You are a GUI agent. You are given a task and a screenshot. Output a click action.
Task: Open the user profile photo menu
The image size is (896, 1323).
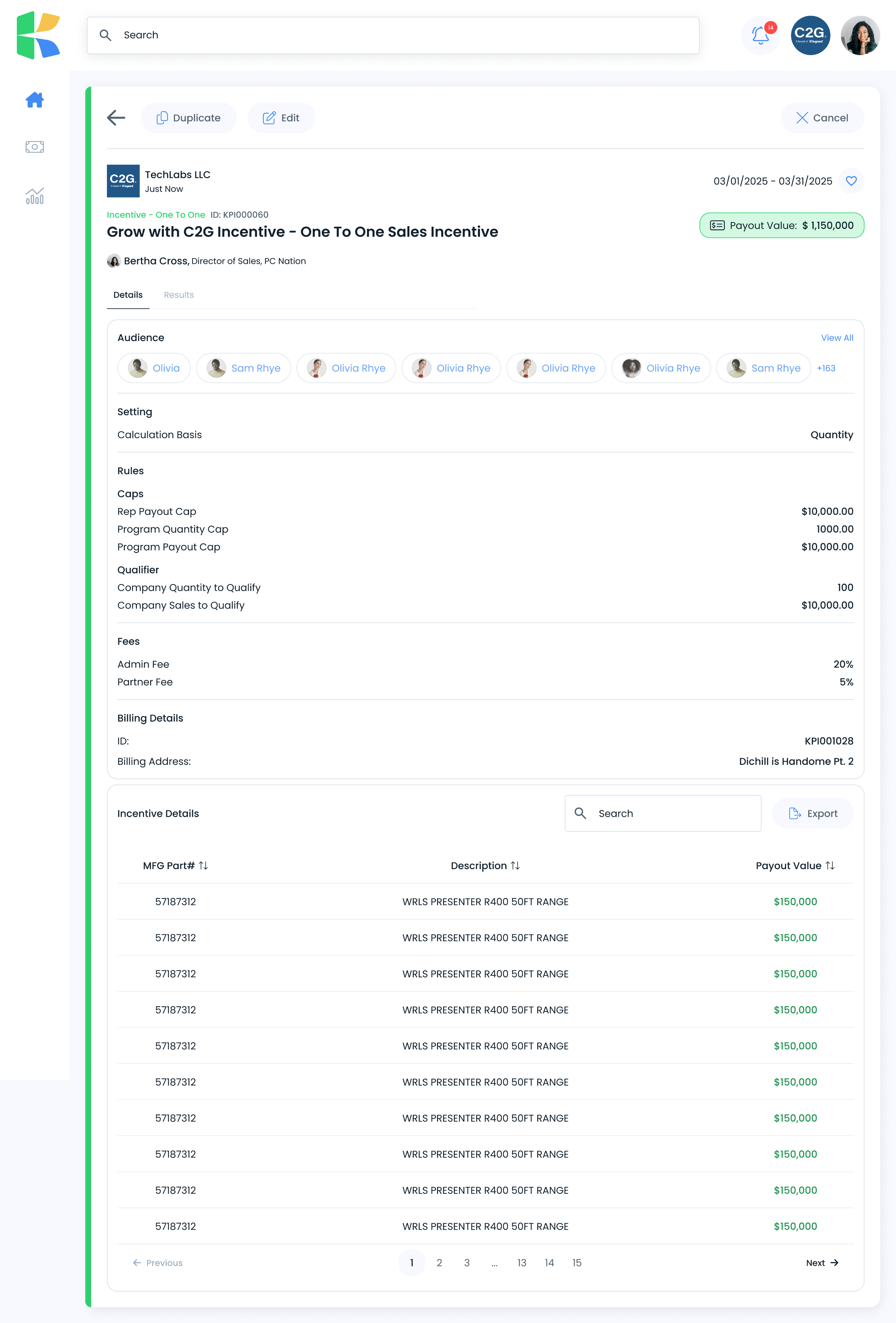pos(860,35)
